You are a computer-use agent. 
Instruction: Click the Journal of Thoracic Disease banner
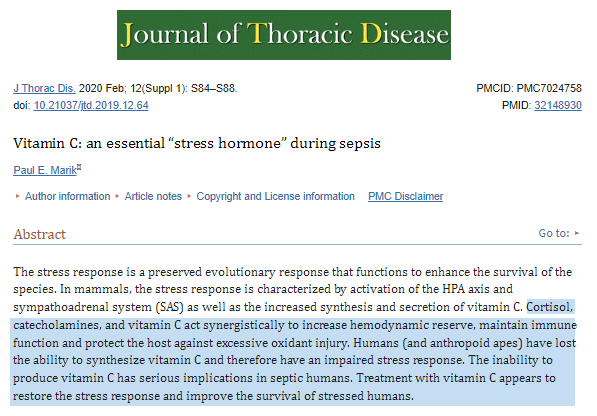(x=284, y=35)
